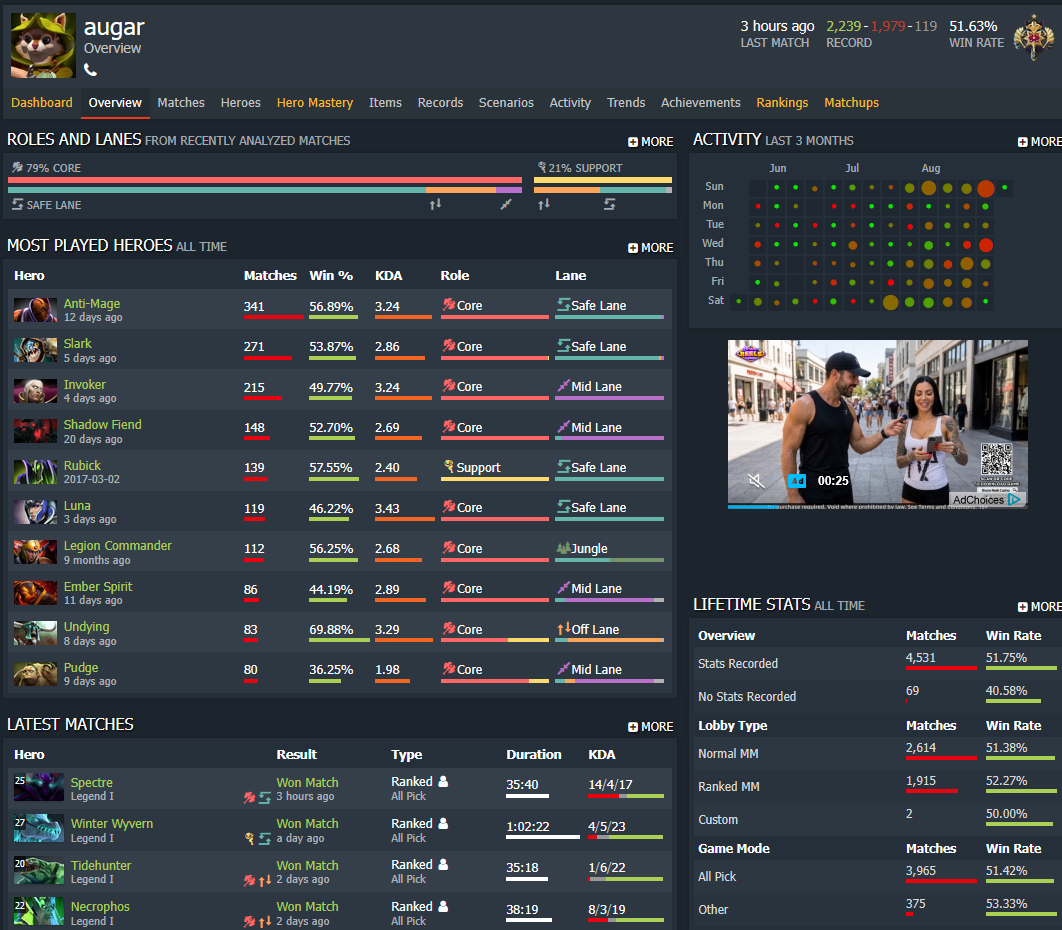Click the core role icon beside 79% CORE

click(18, 167)
